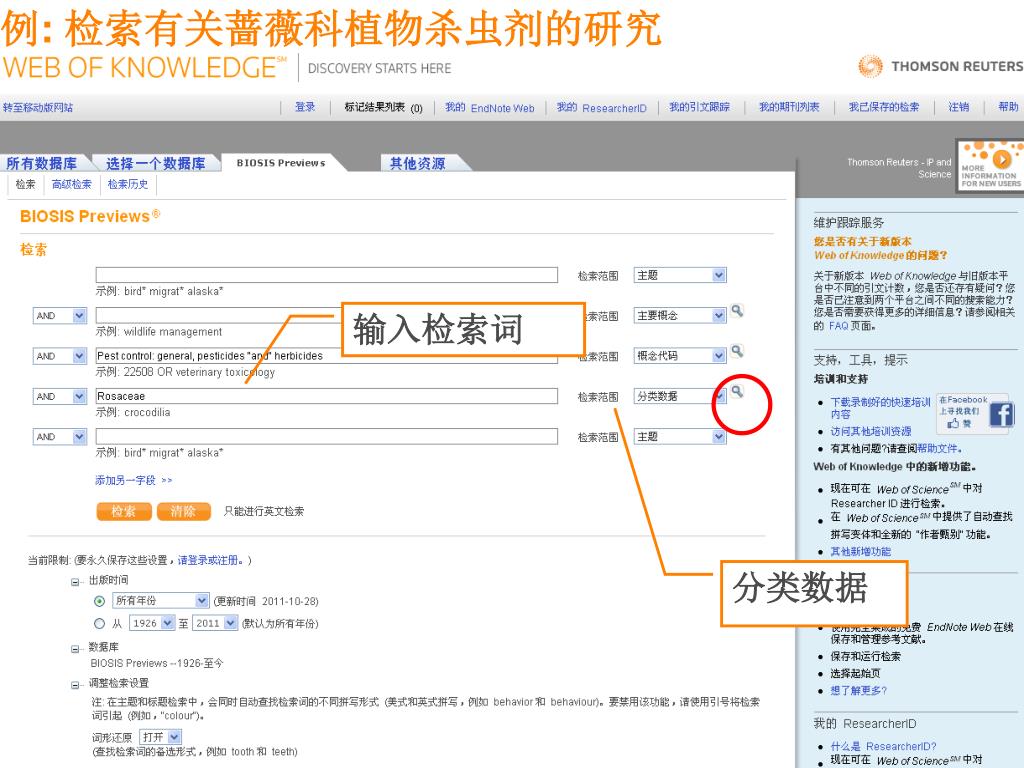Click the Facebook like thumbs-up icon
Viewport: 1024px width, 768px height.
953,423
